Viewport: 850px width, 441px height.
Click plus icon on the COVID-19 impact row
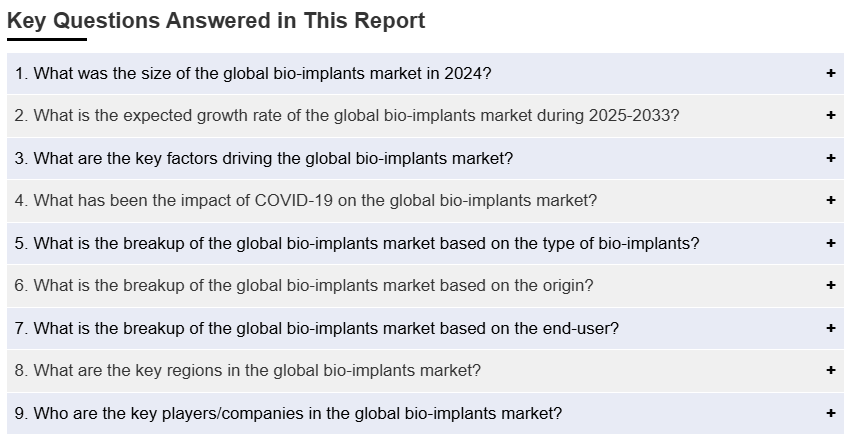[831, 200]
